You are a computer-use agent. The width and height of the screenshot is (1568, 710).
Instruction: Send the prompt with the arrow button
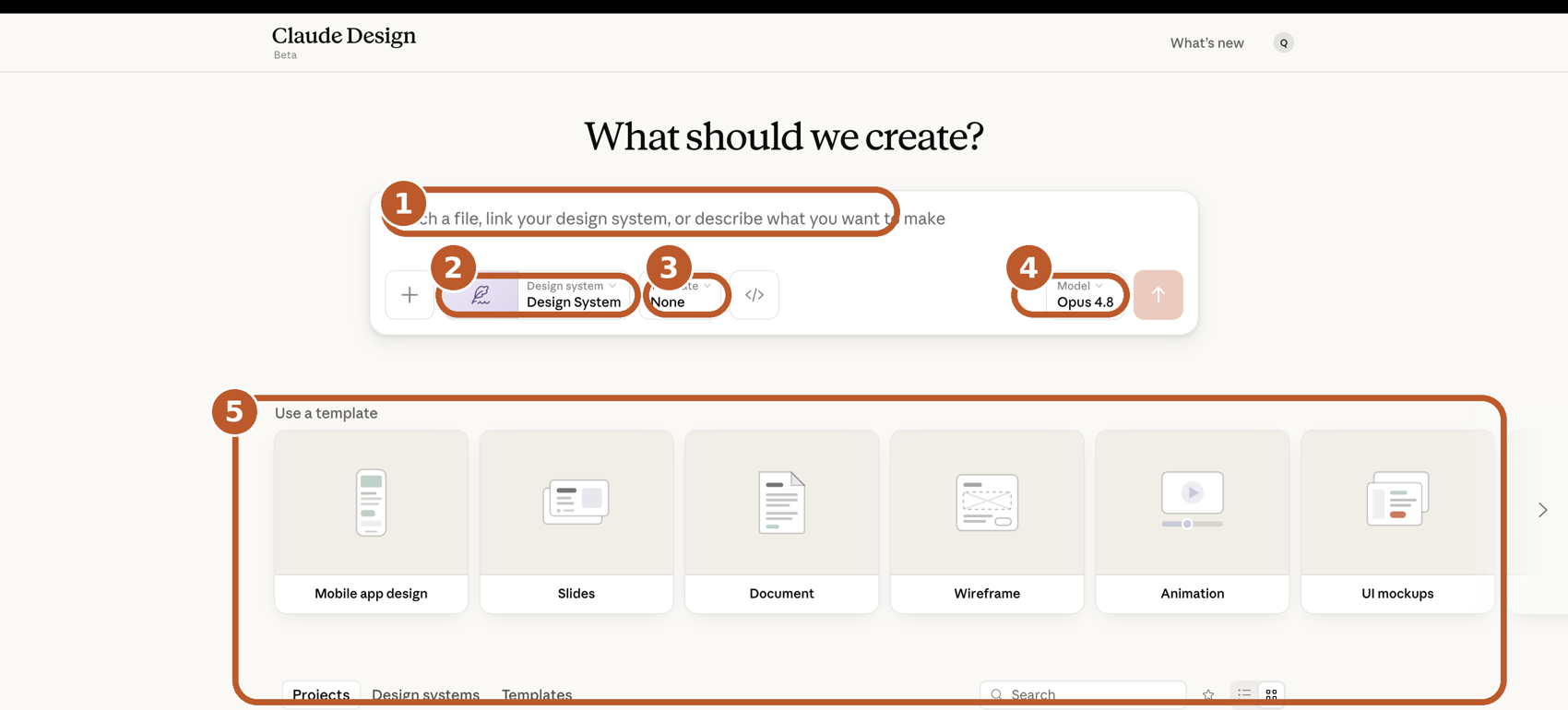pyautogui.click(x=1158, y=295)
